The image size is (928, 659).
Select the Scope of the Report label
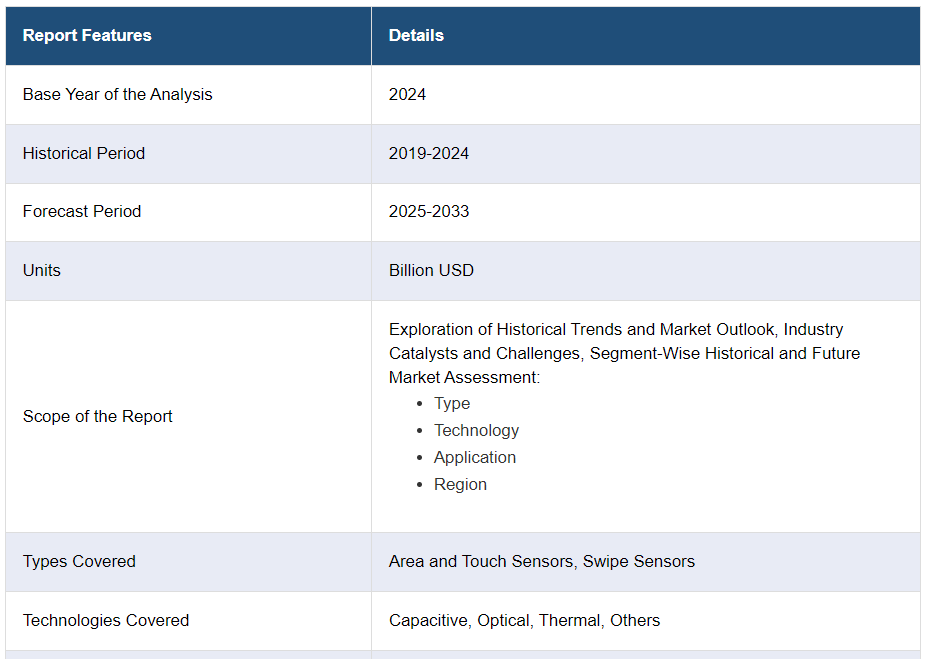(x=98, y=417)
